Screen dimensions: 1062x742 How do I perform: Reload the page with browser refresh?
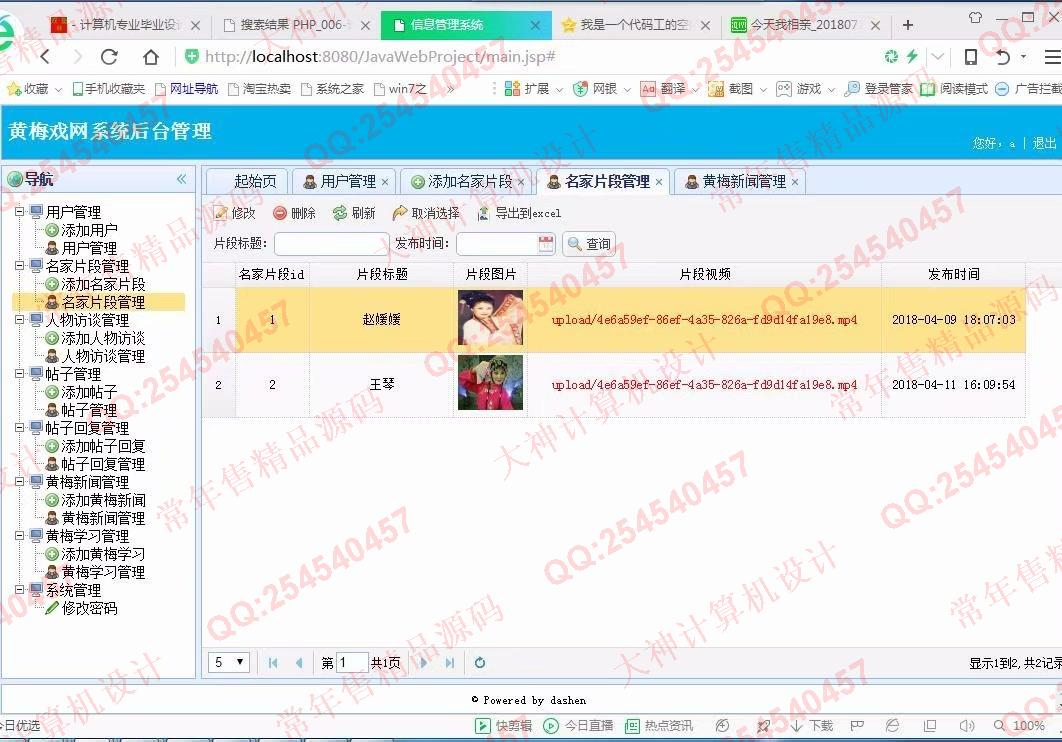[x=109, y=57]
